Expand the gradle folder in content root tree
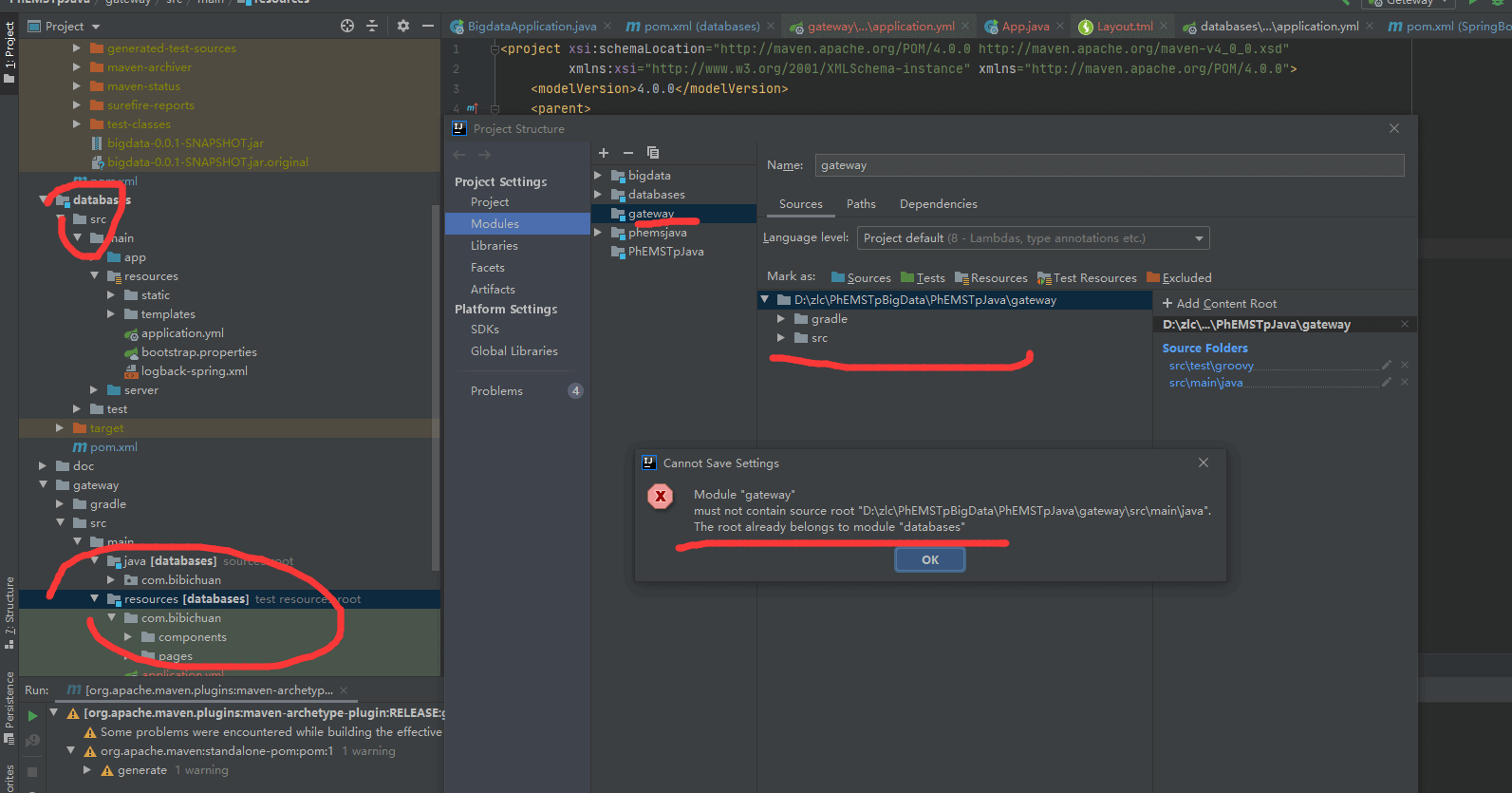This screenshot has width=1512, height=793. click(x=781, y=319)
